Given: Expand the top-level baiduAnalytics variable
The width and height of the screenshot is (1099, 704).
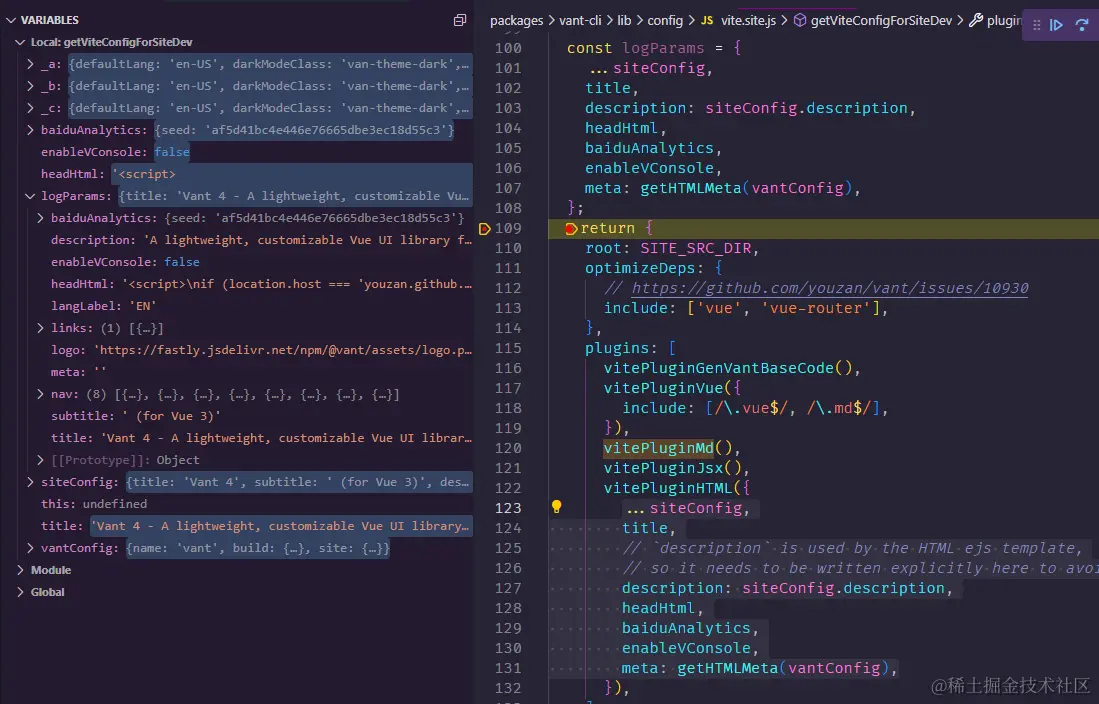Looking at the screenshot, I should point(30,130).
